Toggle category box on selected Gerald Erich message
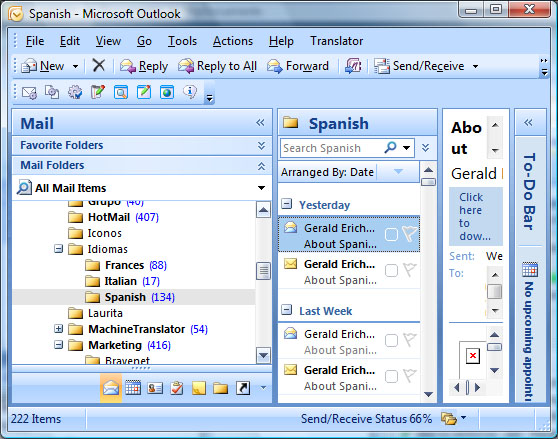 click(x=391, y=234)
